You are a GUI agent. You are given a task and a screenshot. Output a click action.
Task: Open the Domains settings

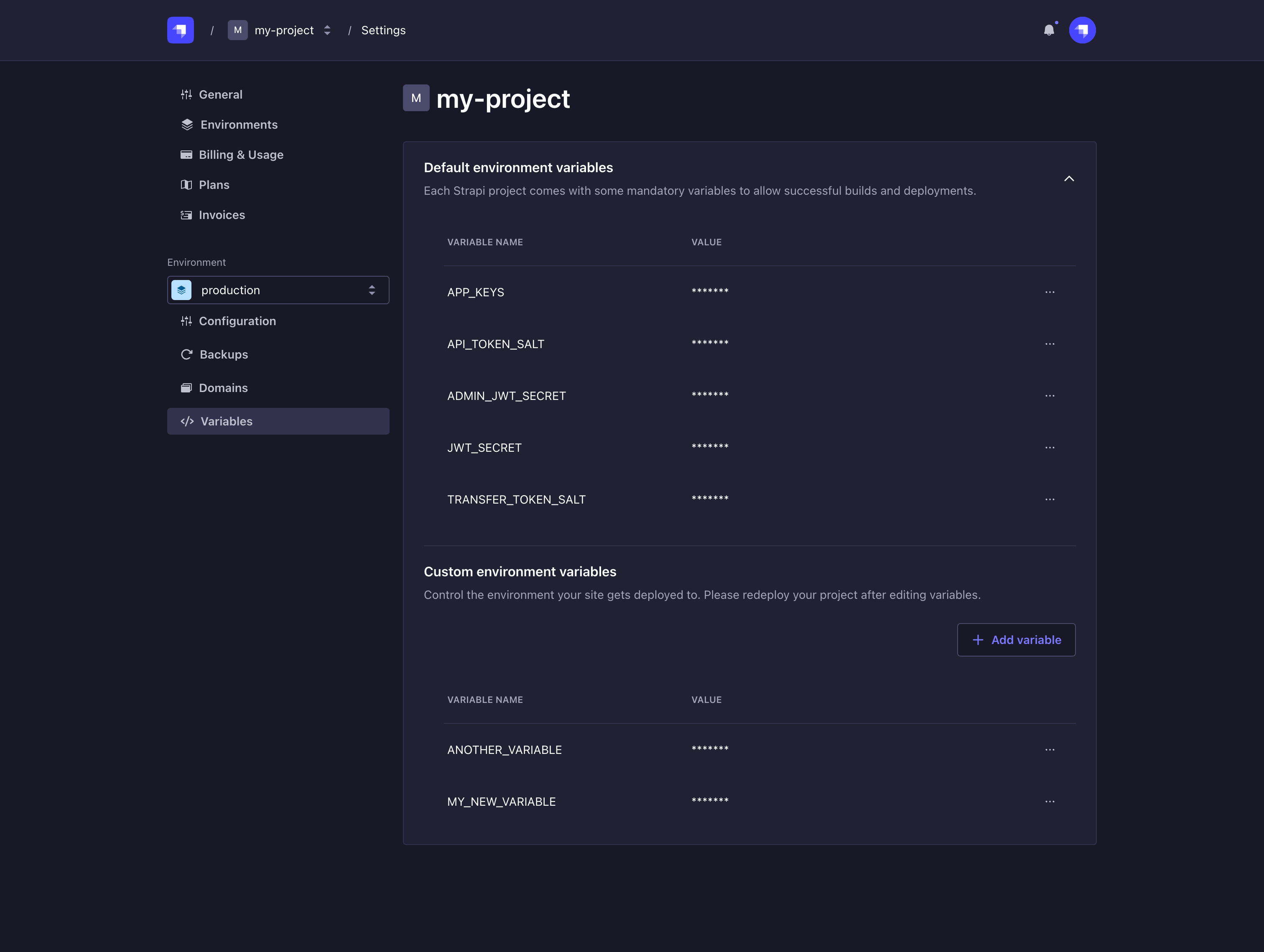click(x=223, y=388)
